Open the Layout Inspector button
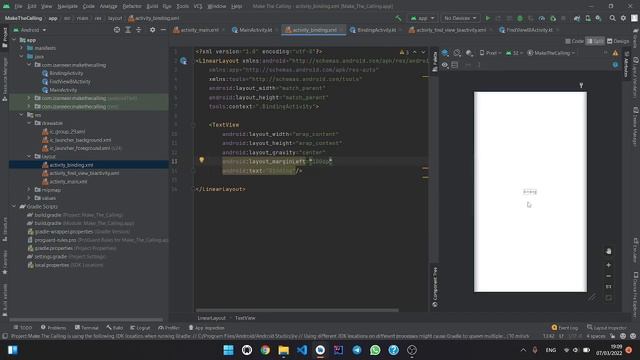This screenshot has height=360, width=640. point(607,328)
